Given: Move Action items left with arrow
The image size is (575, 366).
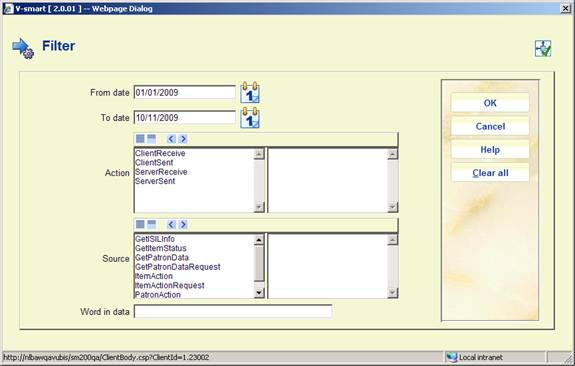Looking at the screenshot, I should (171, 139).
